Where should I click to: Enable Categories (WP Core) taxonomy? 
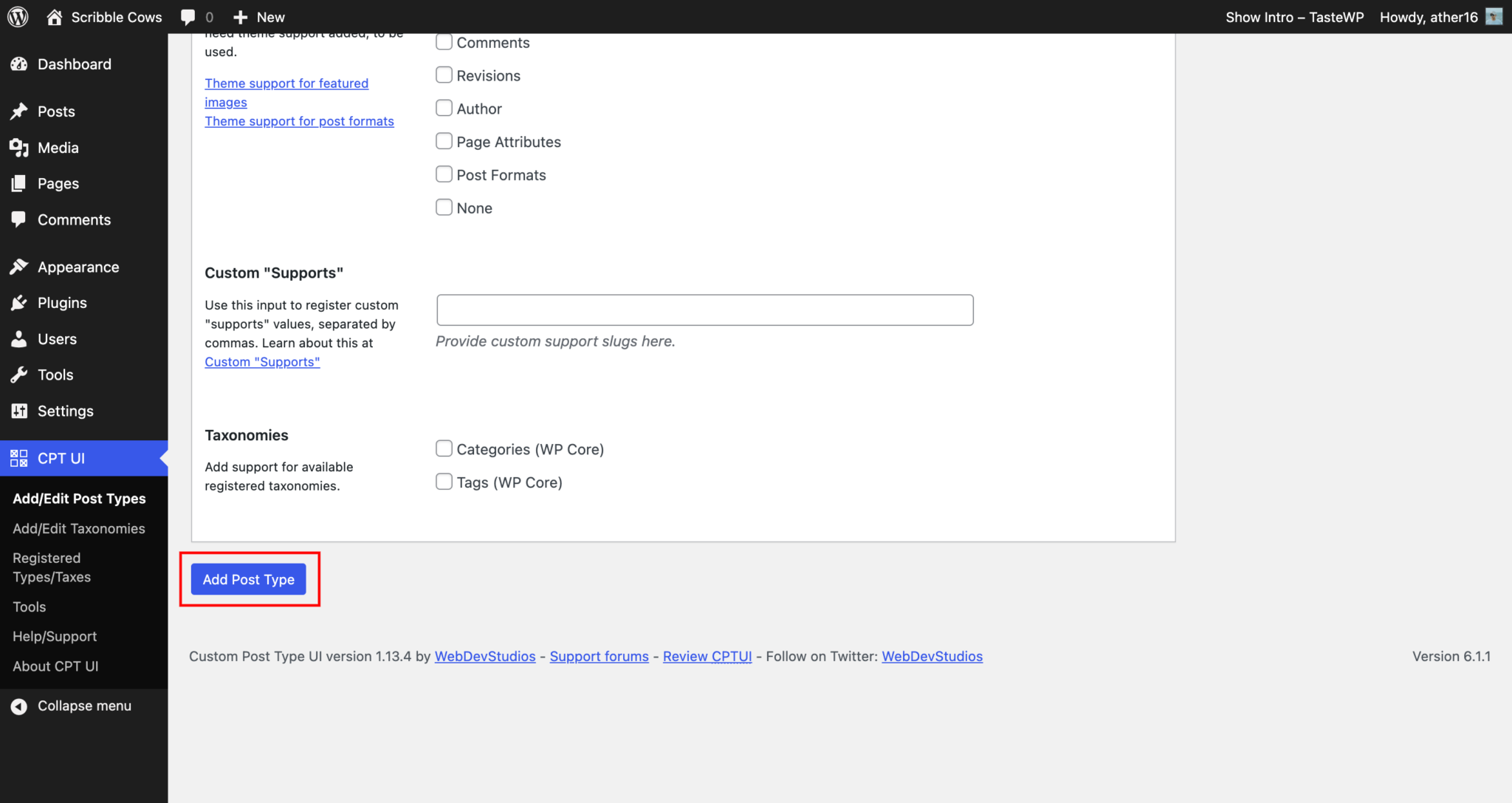tap(444, 448)
